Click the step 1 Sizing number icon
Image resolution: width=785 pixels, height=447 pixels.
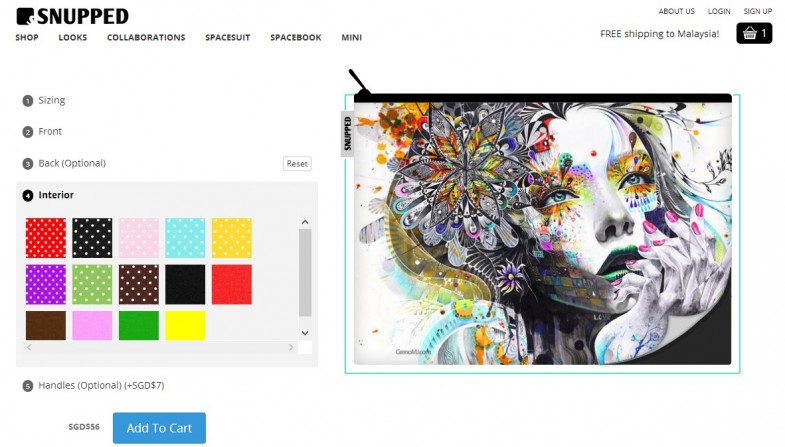(28, 101)
